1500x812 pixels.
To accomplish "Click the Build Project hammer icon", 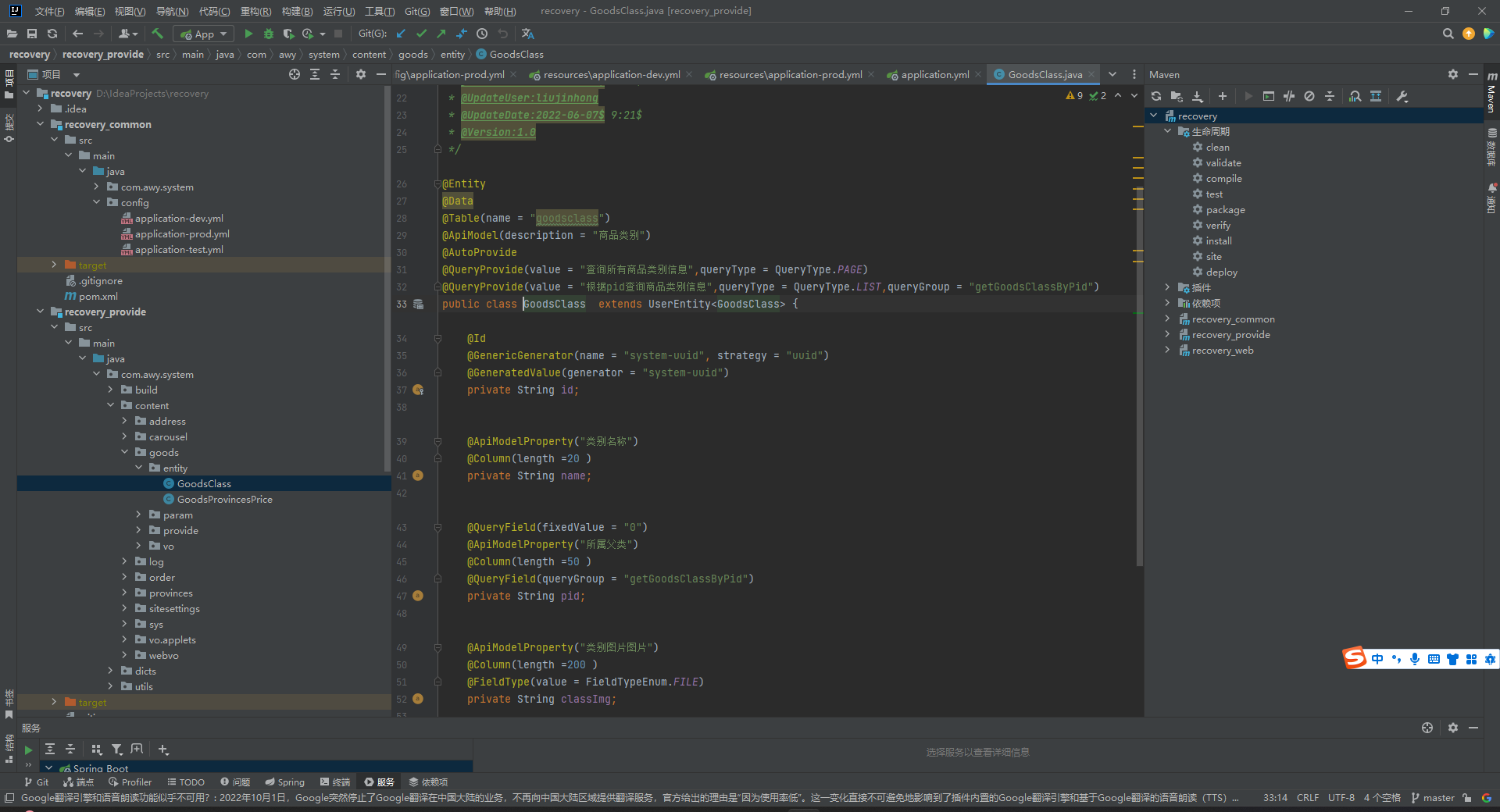I will point(158,34).
